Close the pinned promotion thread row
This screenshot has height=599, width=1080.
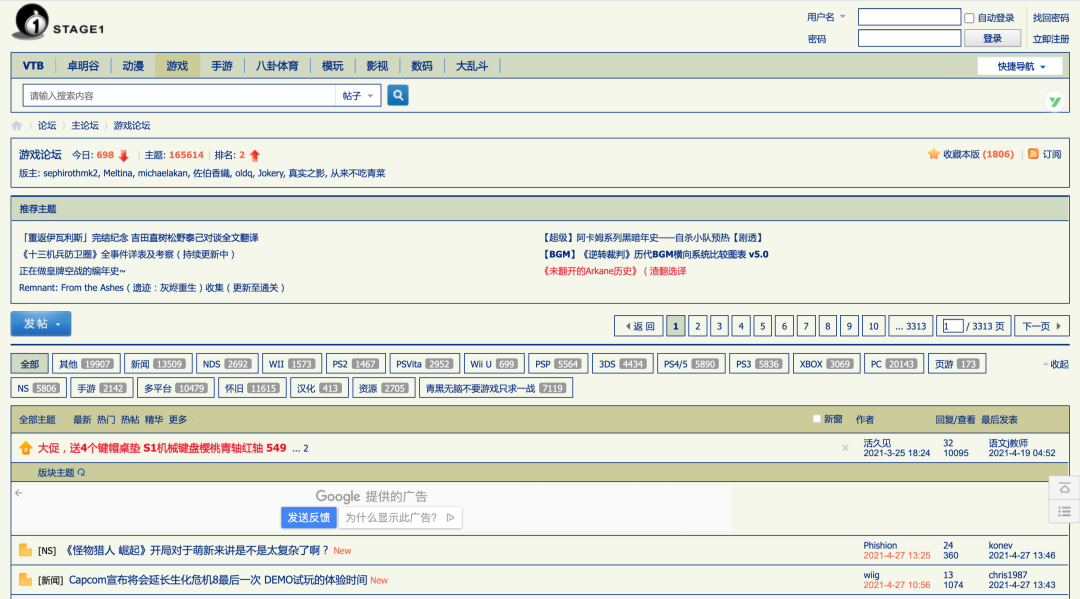(x=845, y=448)
